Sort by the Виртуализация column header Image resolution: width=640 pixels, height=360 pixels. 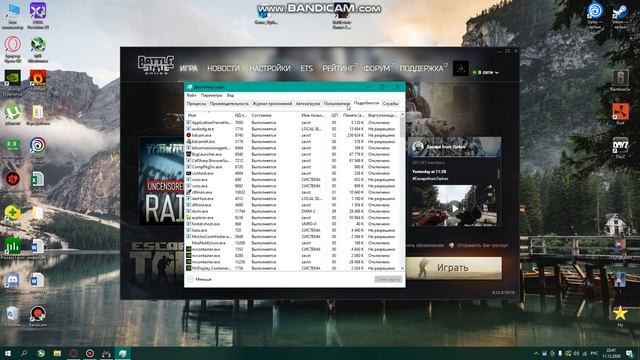coord(382,116)
